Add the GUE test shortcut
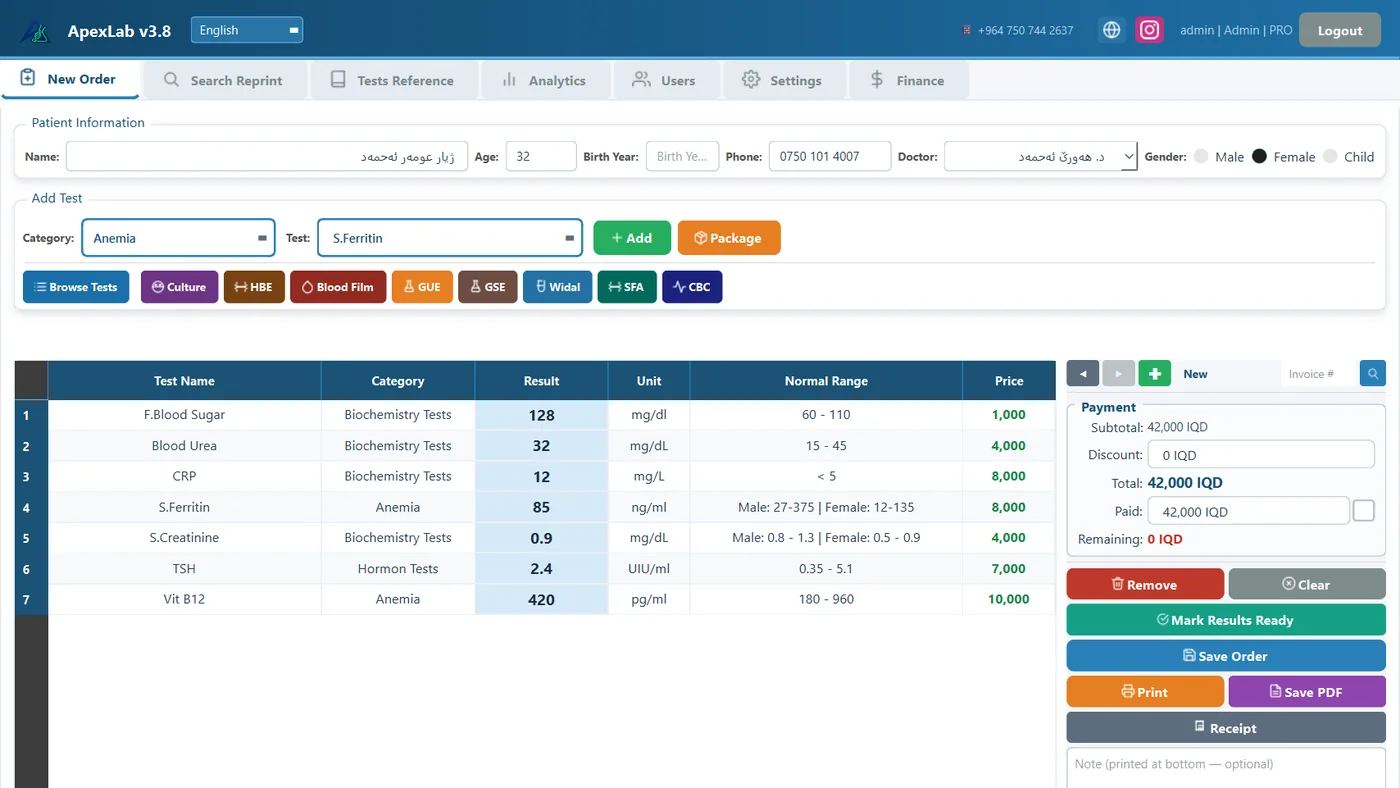This screenshot has height=788, width=1400. (x=422, y=287)
